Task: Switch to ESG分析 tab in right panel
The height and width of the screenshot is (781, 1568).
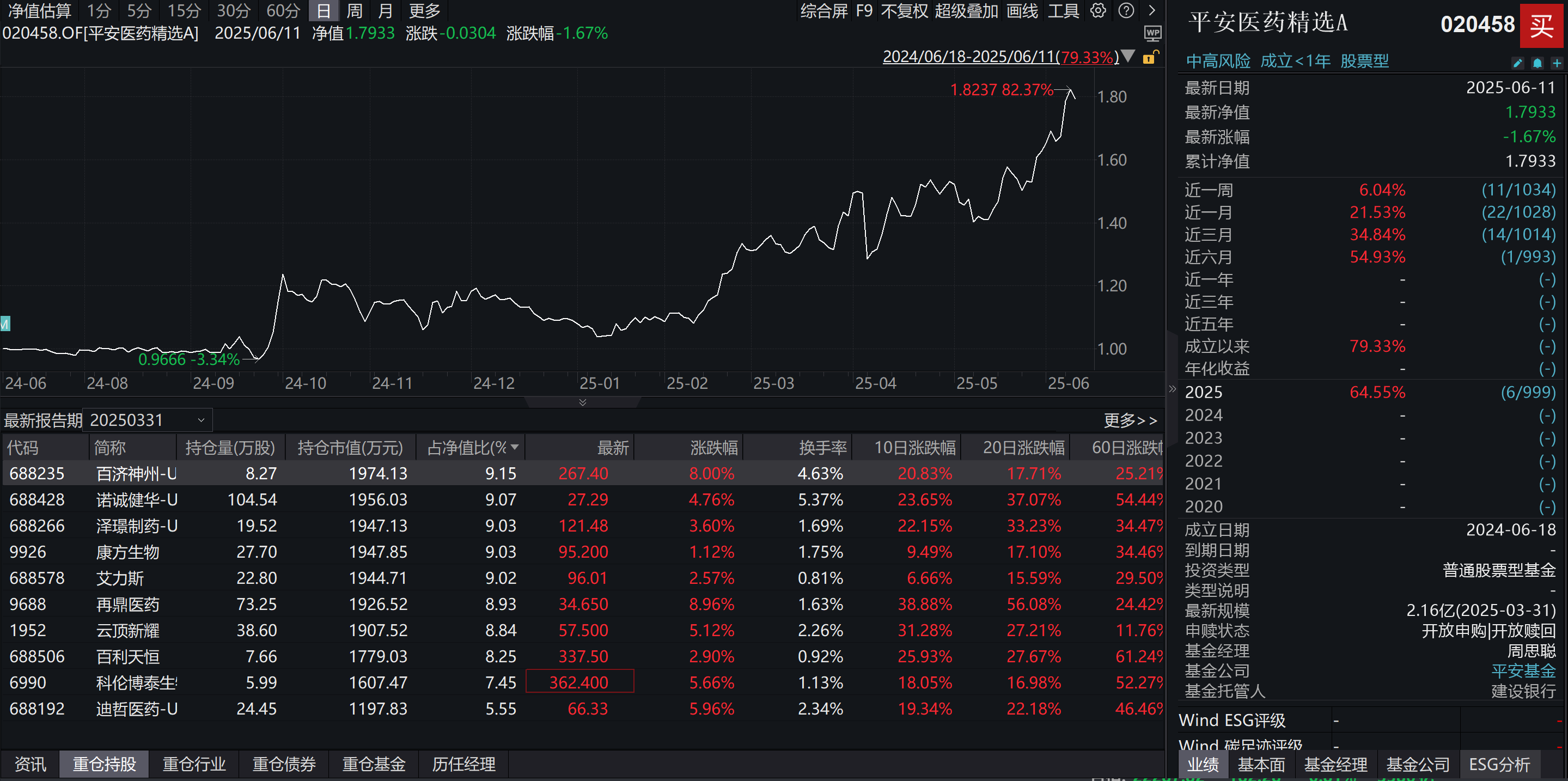Action: click(1499, 764)
